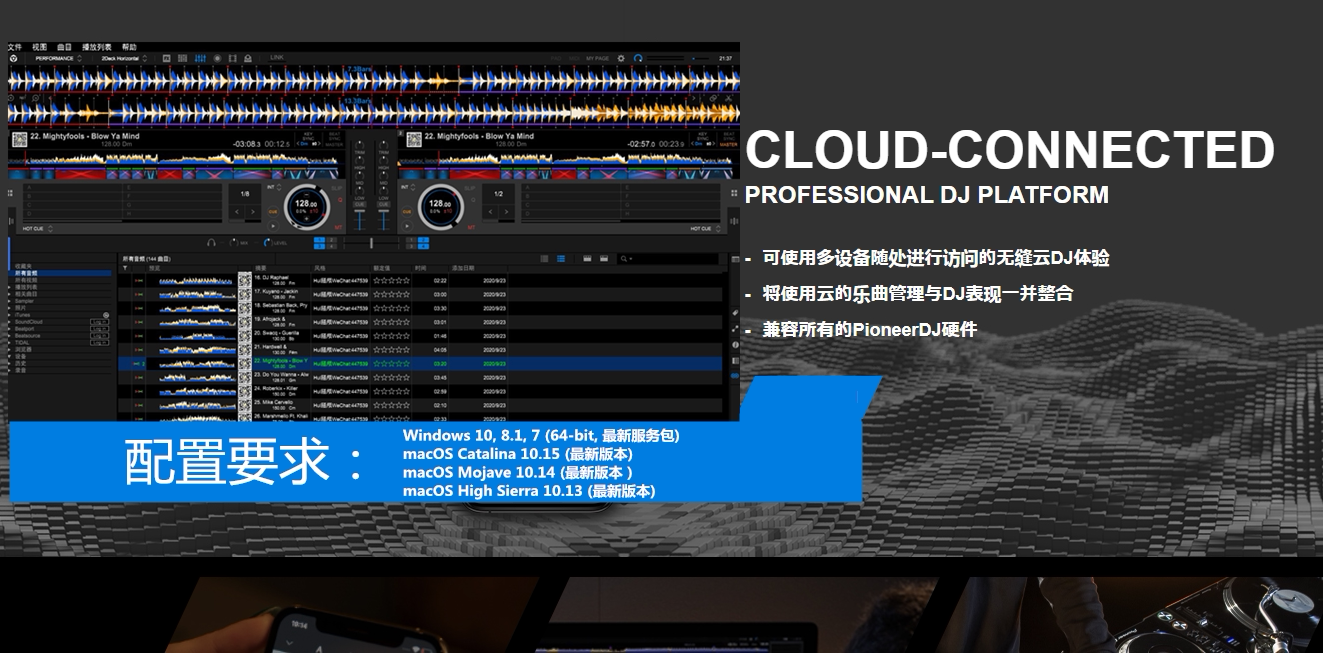Expand the Sampler tree node
This screenshot has height=653, width=1323.
coord(9,301)
